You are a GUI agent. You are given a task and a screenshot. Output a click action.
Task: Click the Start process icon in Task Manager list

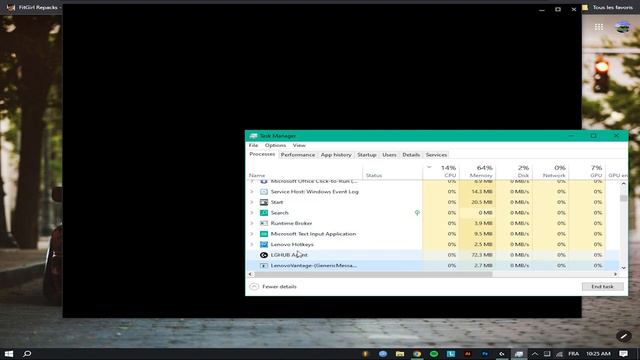pyautogui.click(x=264, y=202)
